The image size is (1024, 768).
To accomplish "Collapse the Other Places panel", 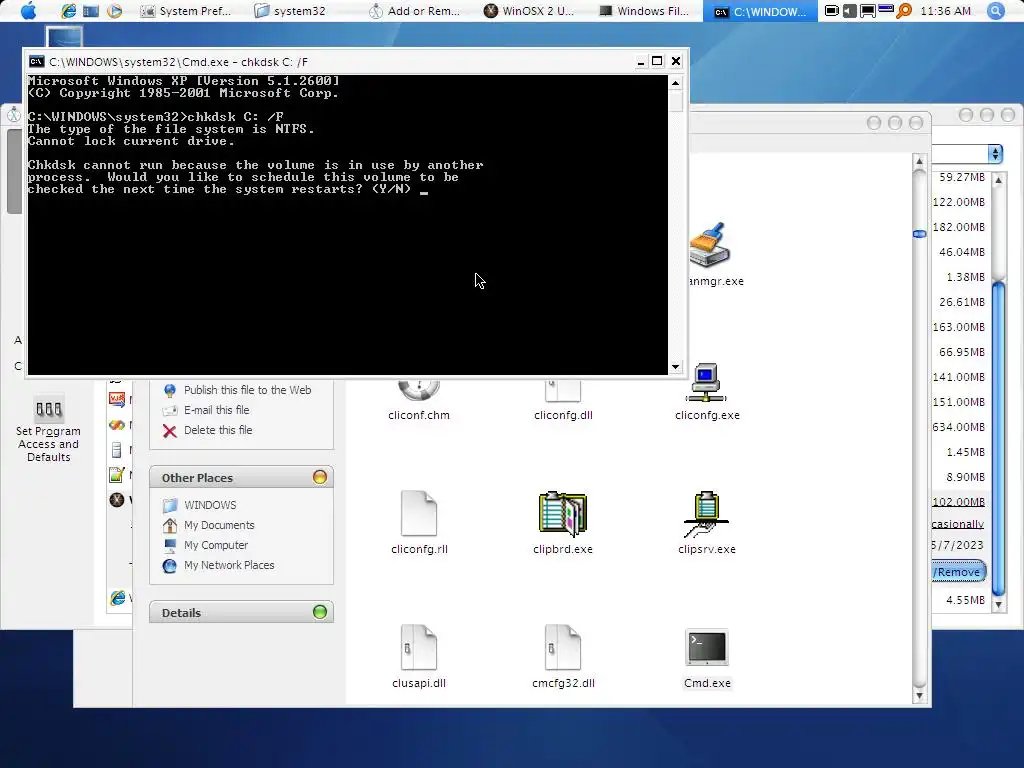I will [319, 477].
